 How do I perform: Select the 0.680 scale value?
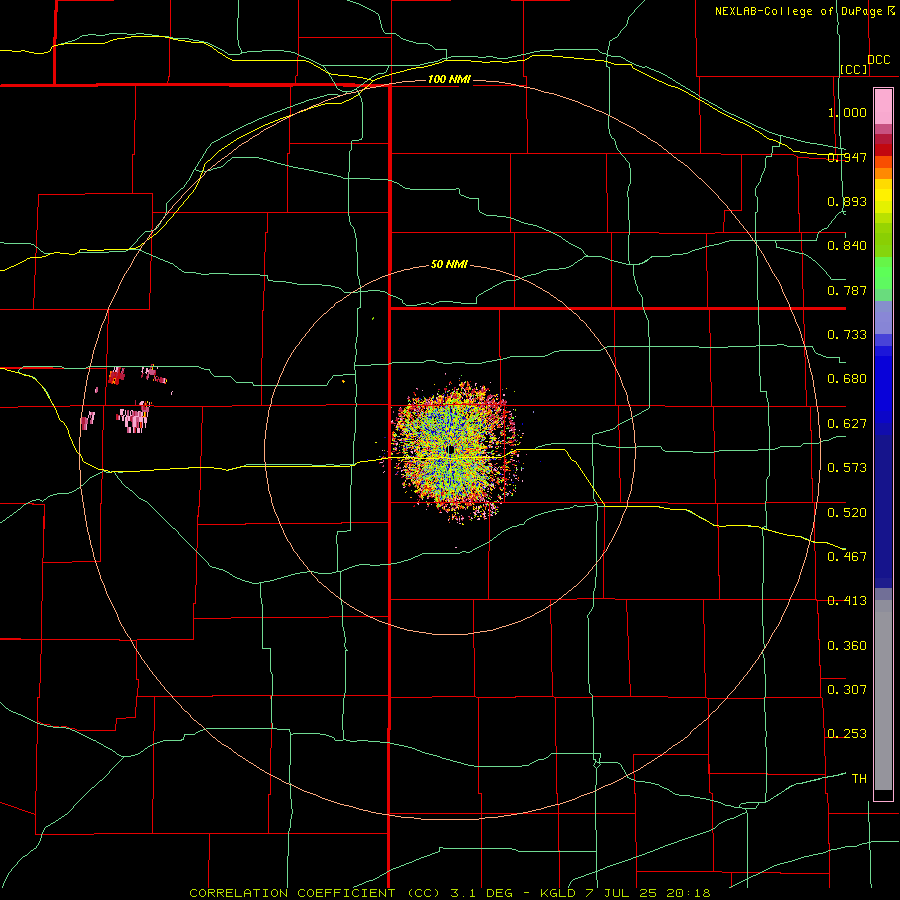[847, 379]
